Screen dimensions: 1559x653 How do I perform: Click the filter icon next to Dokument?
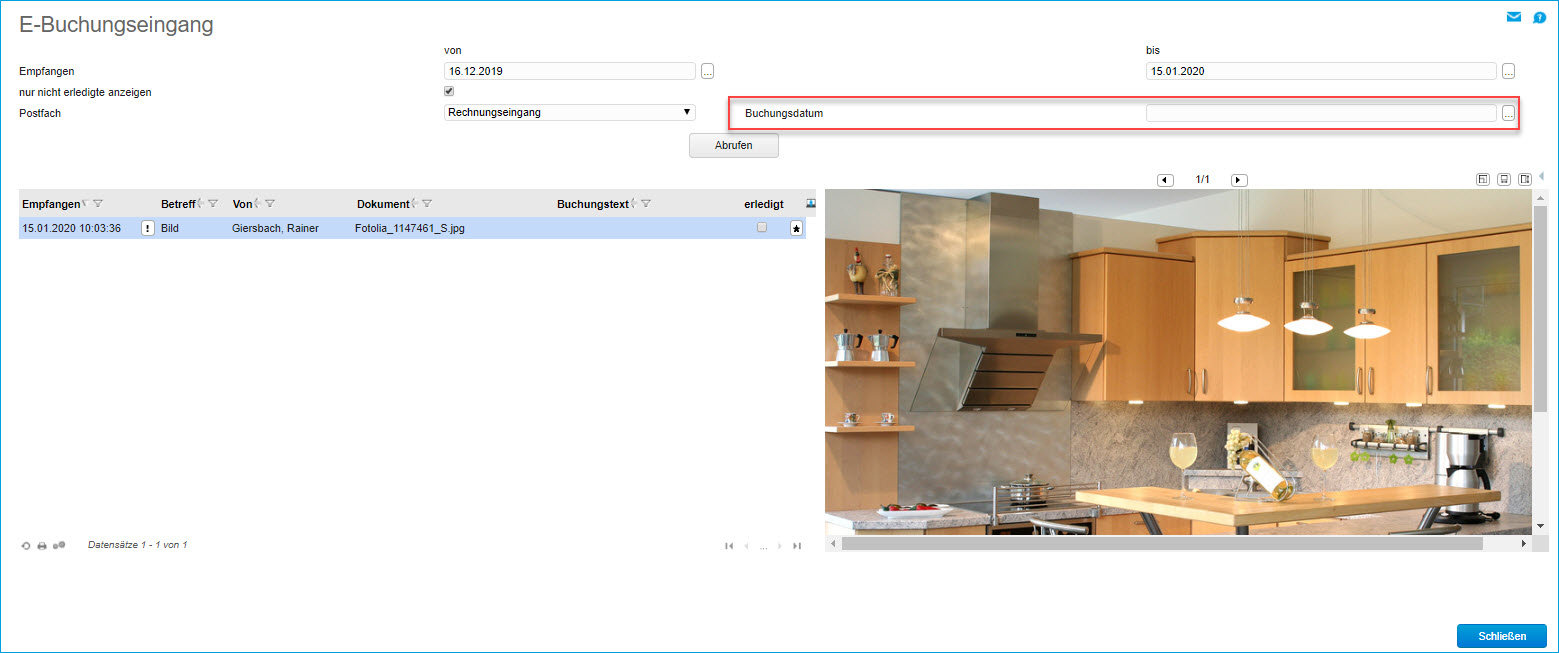tap(427, 204)
